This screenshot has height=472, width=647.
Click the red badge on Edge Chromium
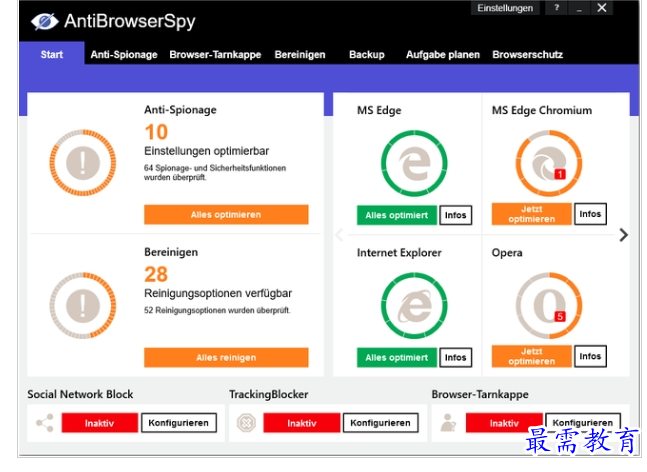(560, 175)
